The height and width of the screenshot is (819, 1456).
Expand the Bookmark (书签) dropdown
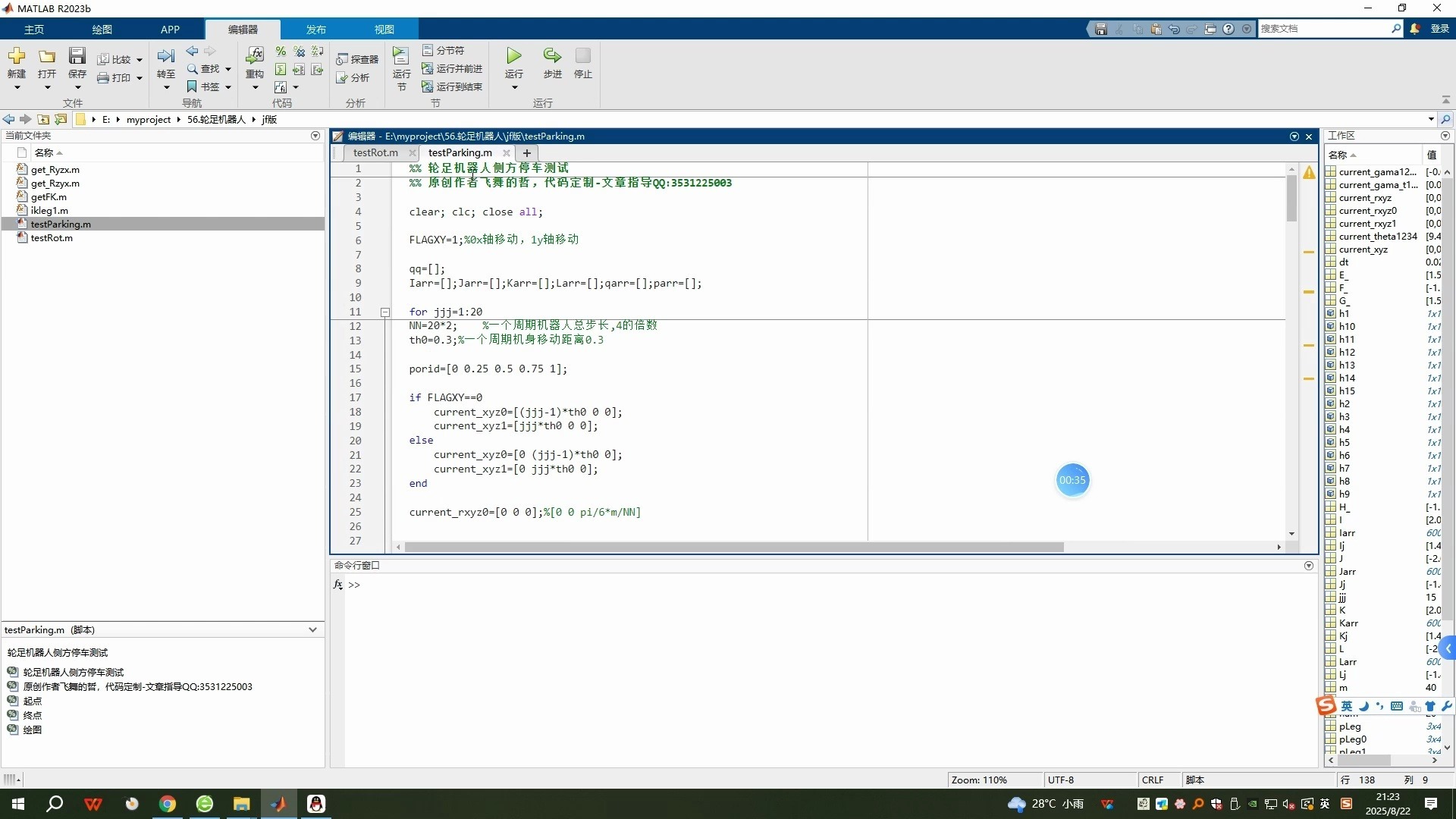point(227,87)
